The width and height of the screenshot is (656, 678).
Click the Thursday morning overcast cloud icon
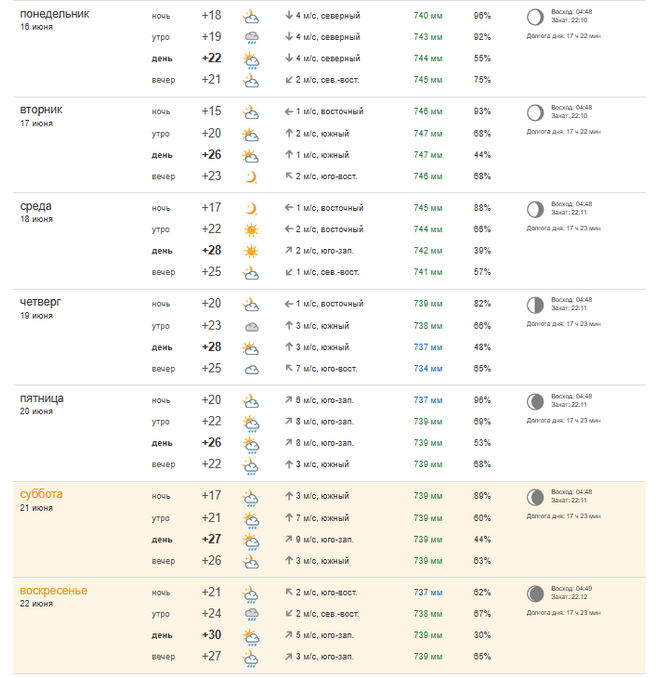[x=250, y=326]
